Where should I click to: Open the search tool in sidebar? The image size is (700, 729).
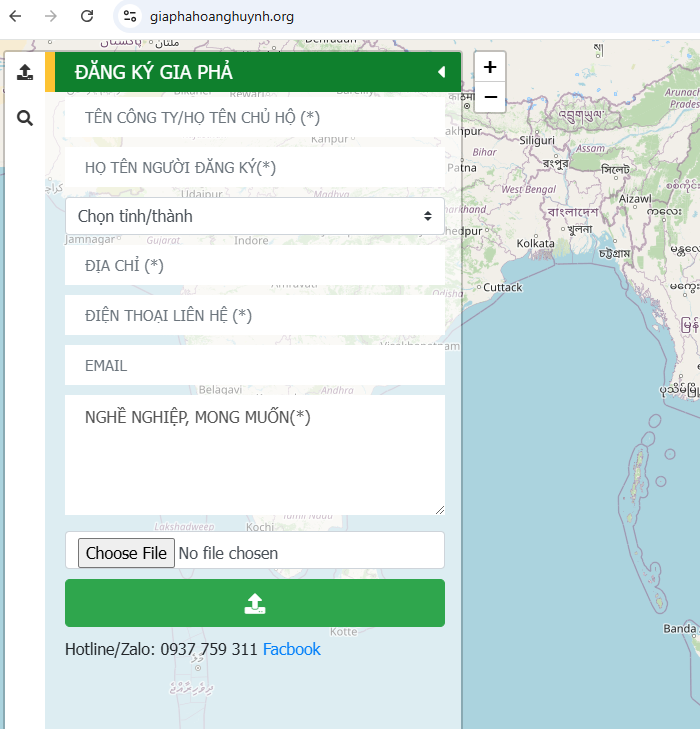click(25, 118)
